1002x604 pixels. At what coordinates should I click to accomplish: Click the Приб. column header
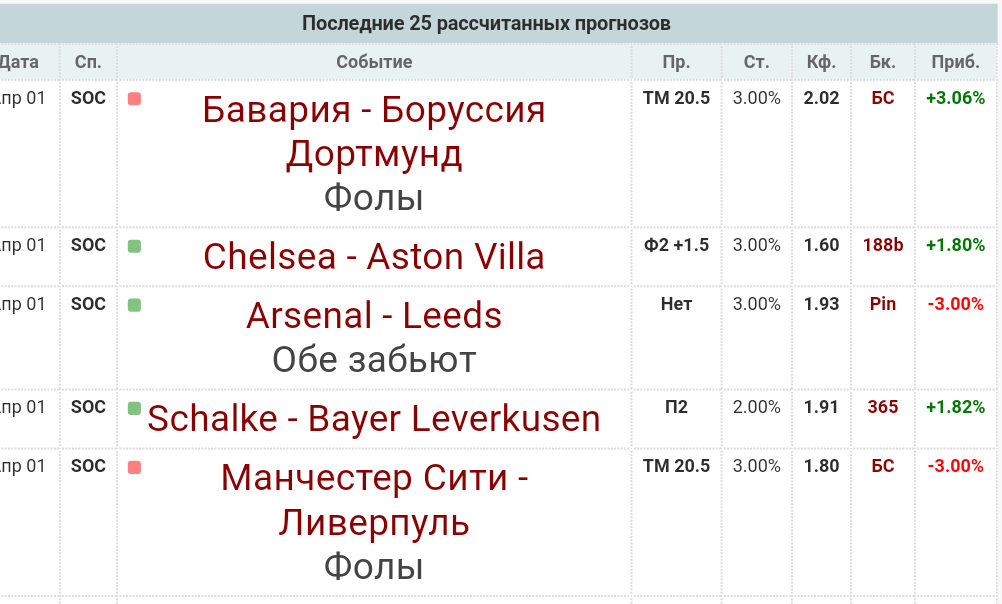coord(955,62)
